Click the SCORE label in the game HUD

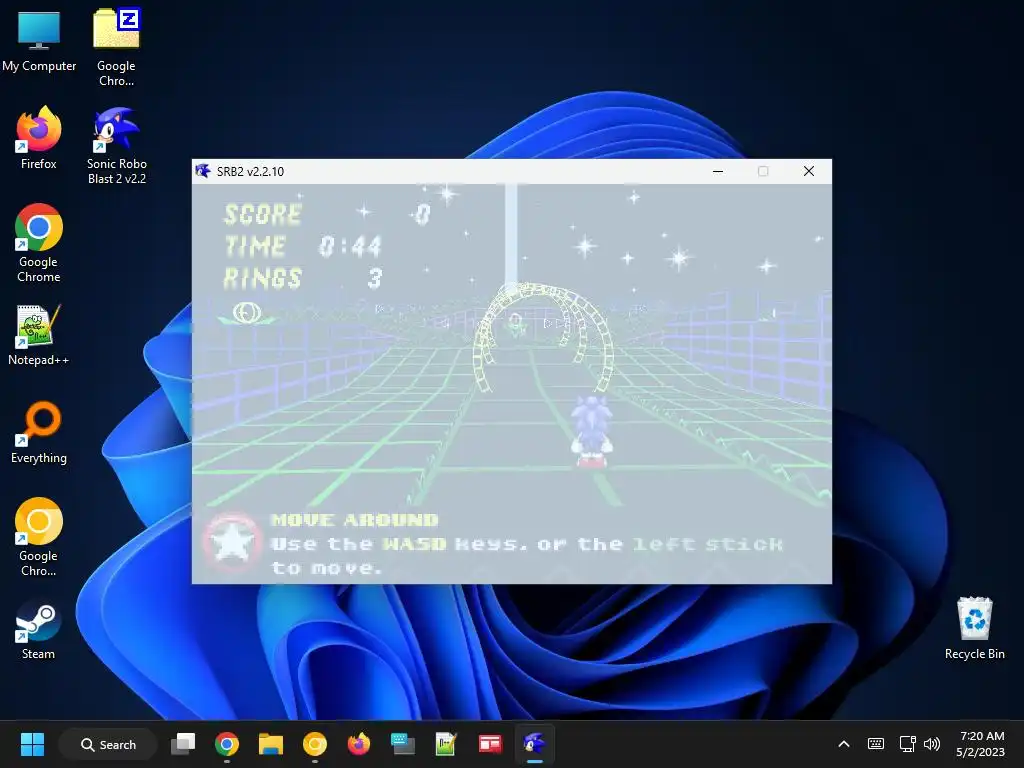coord(263,214)
